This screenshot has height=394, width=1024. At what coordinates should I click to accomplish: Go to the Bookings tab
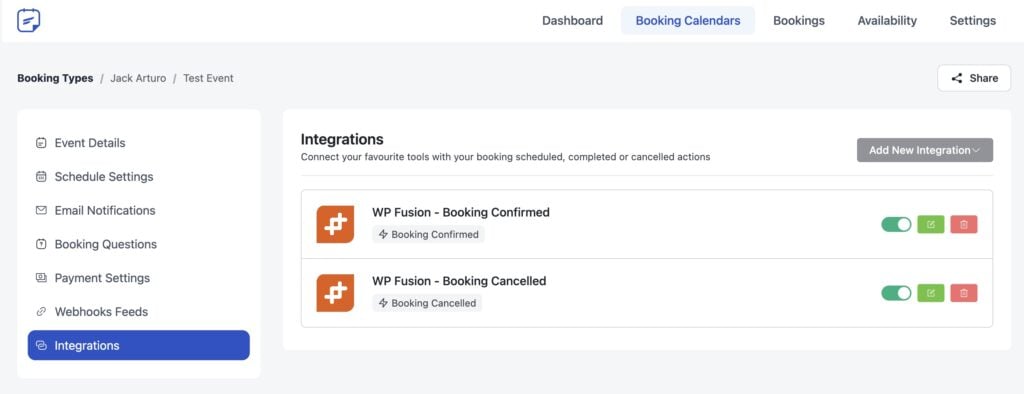799,20
